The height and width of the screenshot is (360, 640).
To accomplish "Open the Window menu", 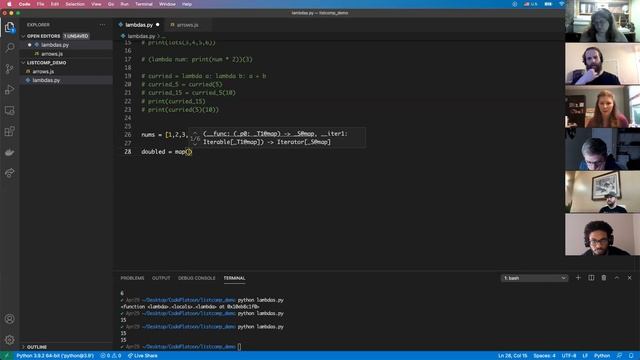I will pos(167,4).
